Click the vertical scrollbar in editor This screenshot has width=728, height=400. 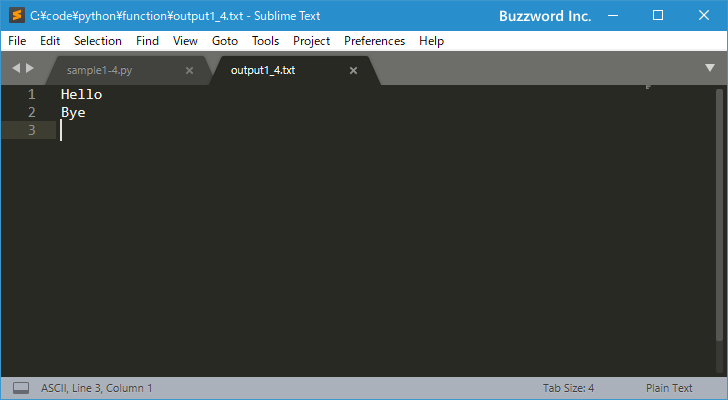click(720, 230)
